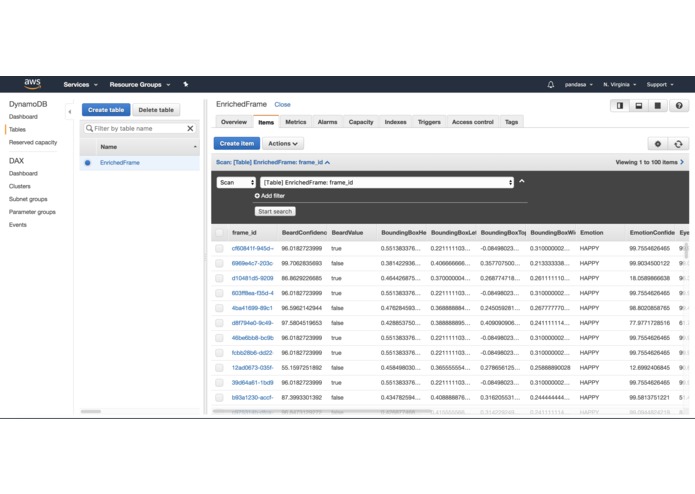Sort tables by Name column arrow
The image size is (695, 494).
tap(195, 147)
